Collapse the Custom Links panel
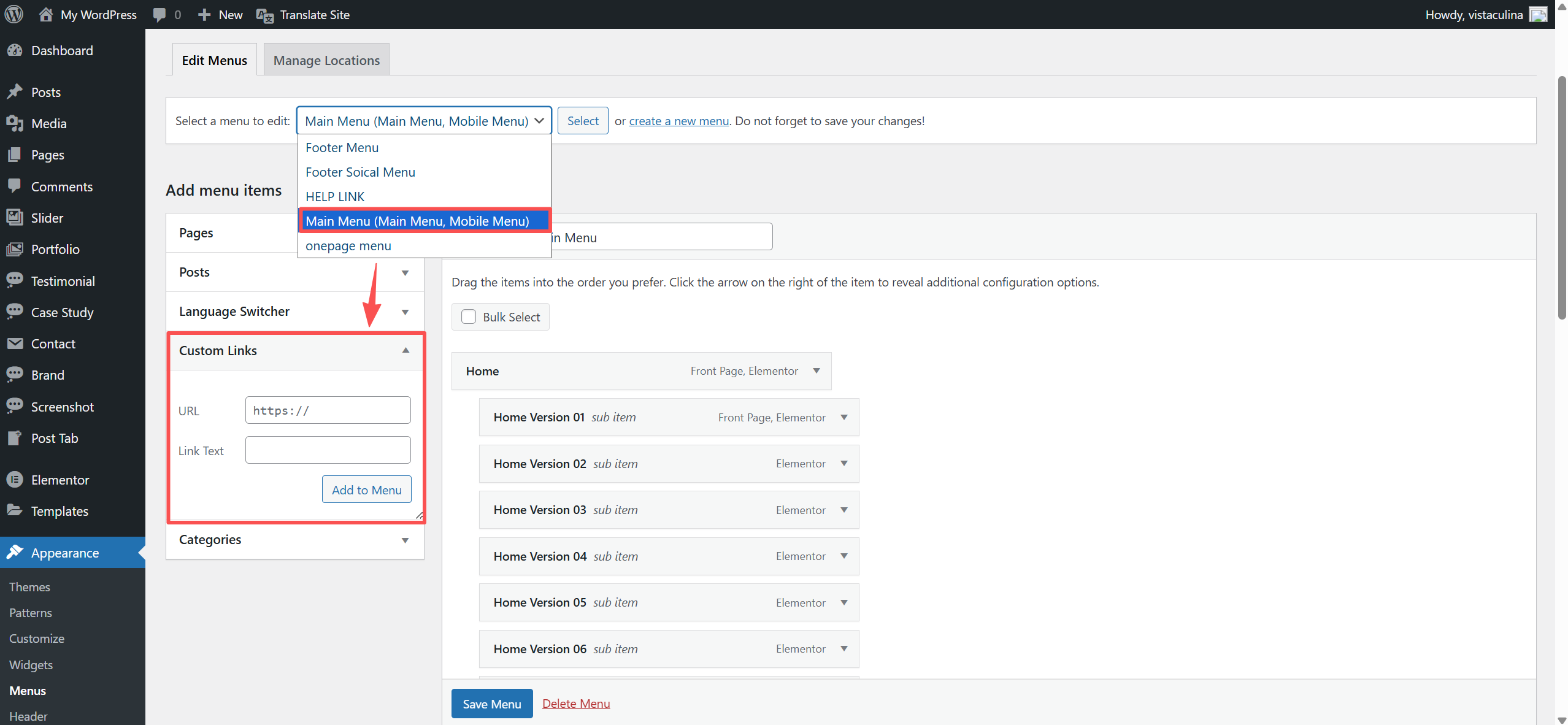Viewport: 1568px width, 725px height. coord(405,350)
